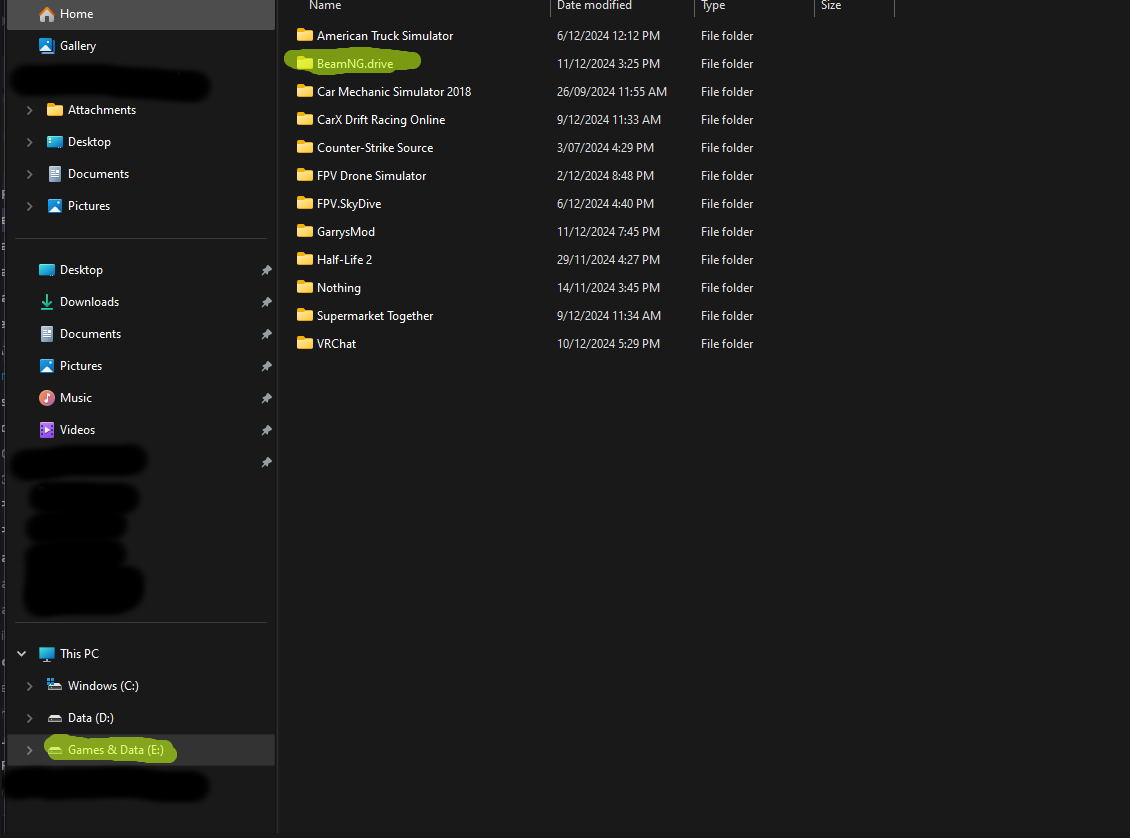Open pinned Desktop in quick access

[81, 269]
